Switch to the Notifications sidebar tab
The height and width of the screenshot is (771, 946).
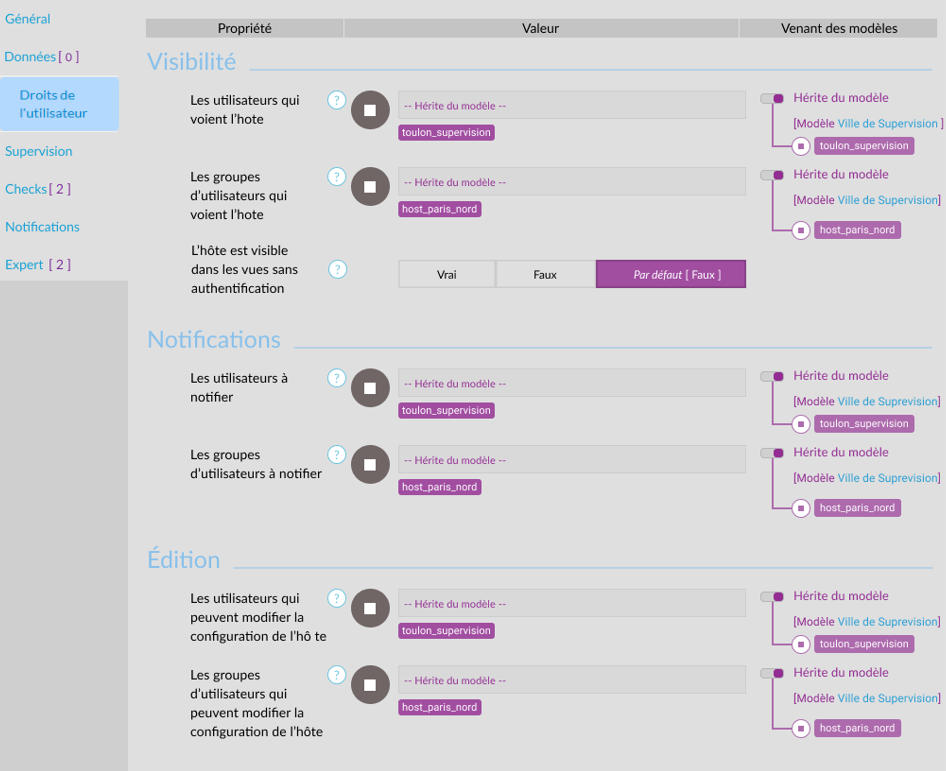coord(42,227)
